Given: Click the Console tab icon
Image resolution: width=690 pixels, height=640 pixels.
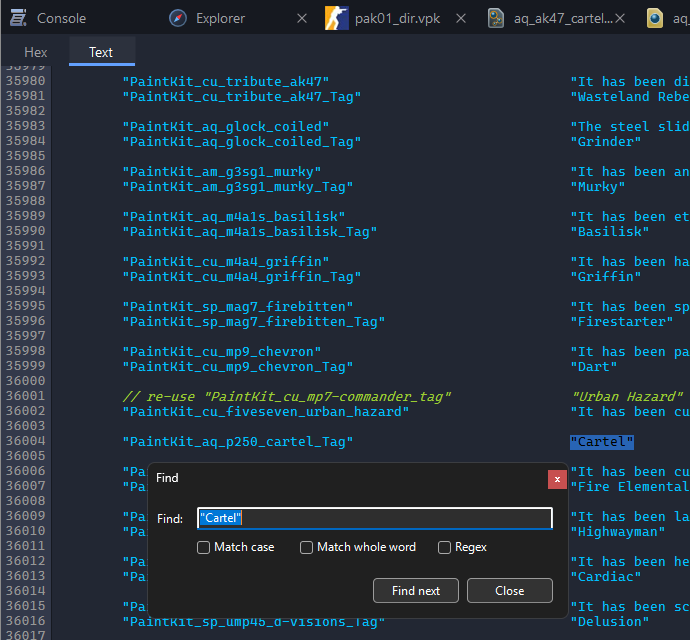Looking at the screenshot, I should 18,18.
